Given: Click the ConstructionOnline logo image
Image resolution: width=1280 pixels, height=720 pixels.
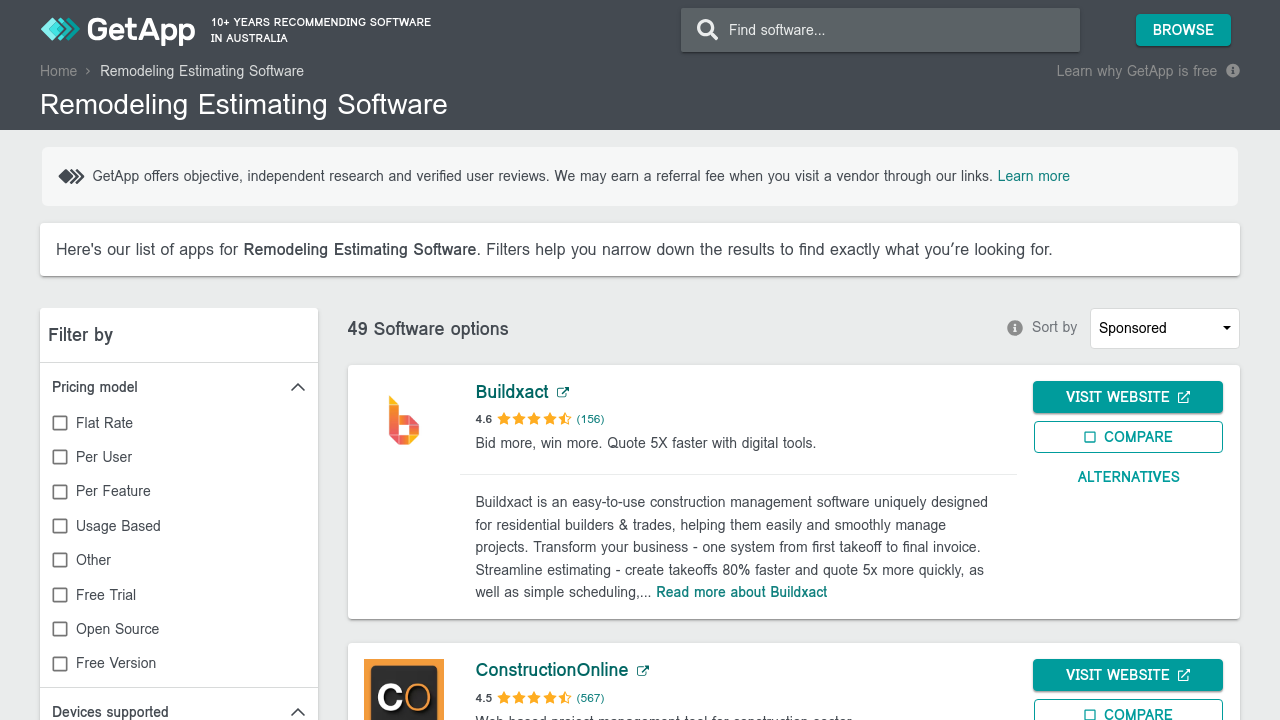Looking at the screenshot, I should (x=404, y=690).
